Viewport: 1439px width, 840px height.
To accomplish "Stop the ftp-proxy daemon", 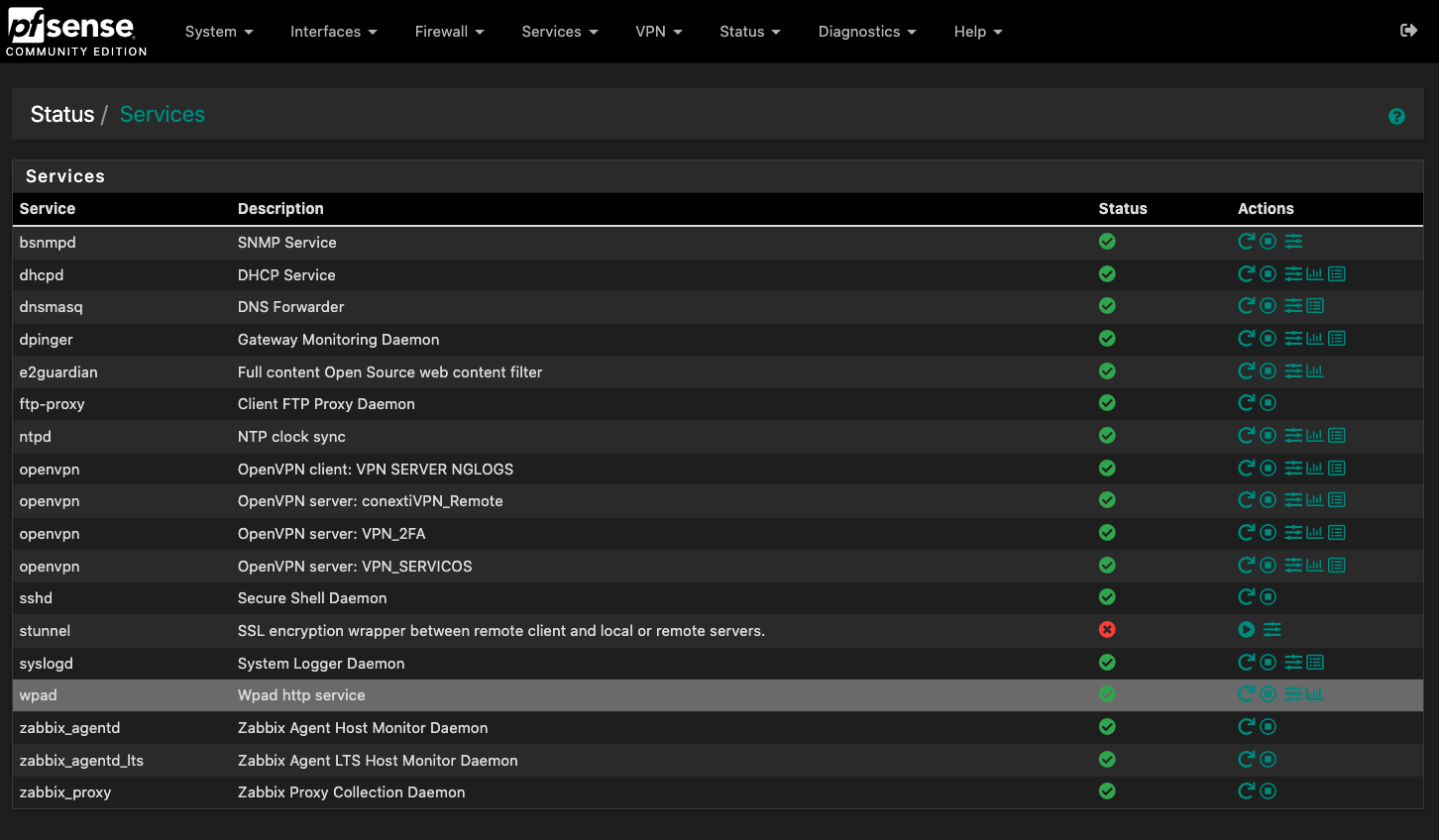I will point(1268,402).
